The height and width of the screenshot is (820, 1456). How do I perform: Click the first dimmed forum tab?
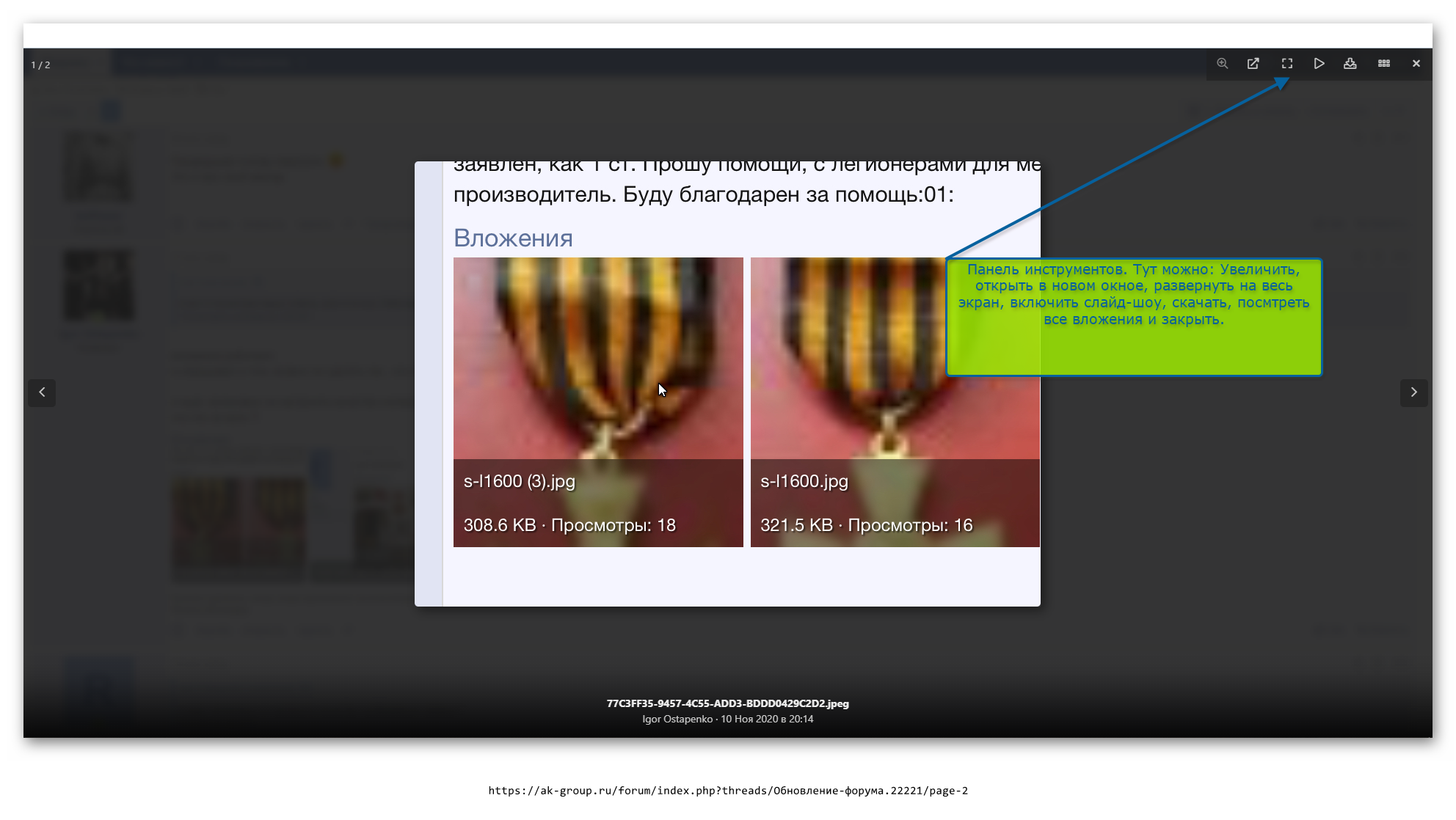point(156,62)
